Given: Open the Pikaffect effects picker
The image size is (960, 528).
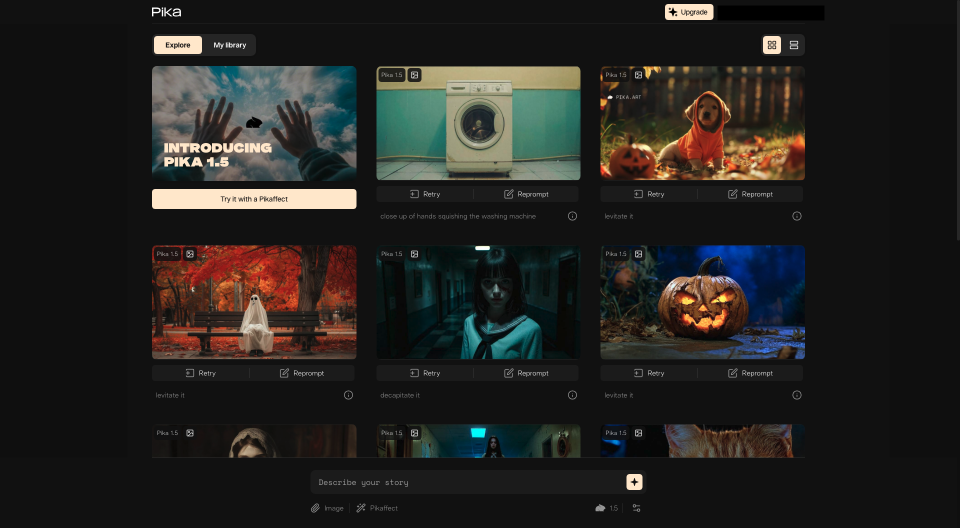Looking at the screenshot, I should 377,508.
